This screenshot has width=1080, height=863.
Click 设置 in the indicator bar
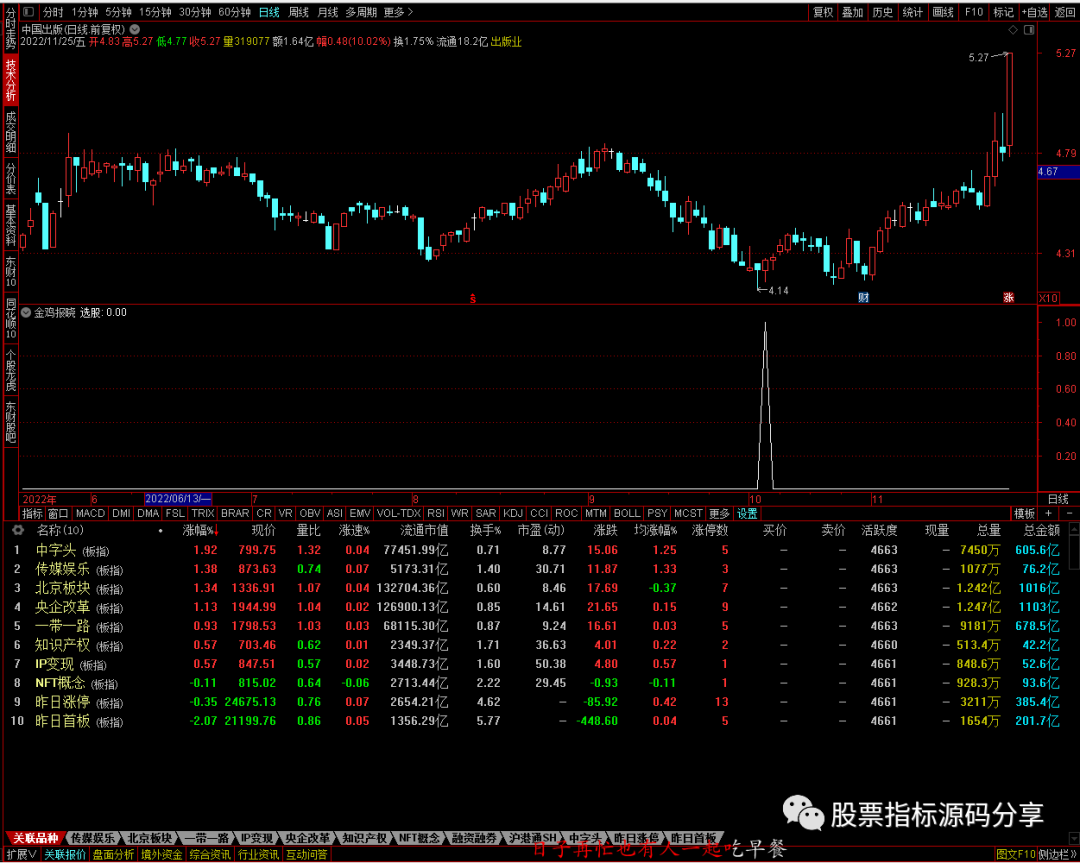pyautogui.click(x=747, y=514)
